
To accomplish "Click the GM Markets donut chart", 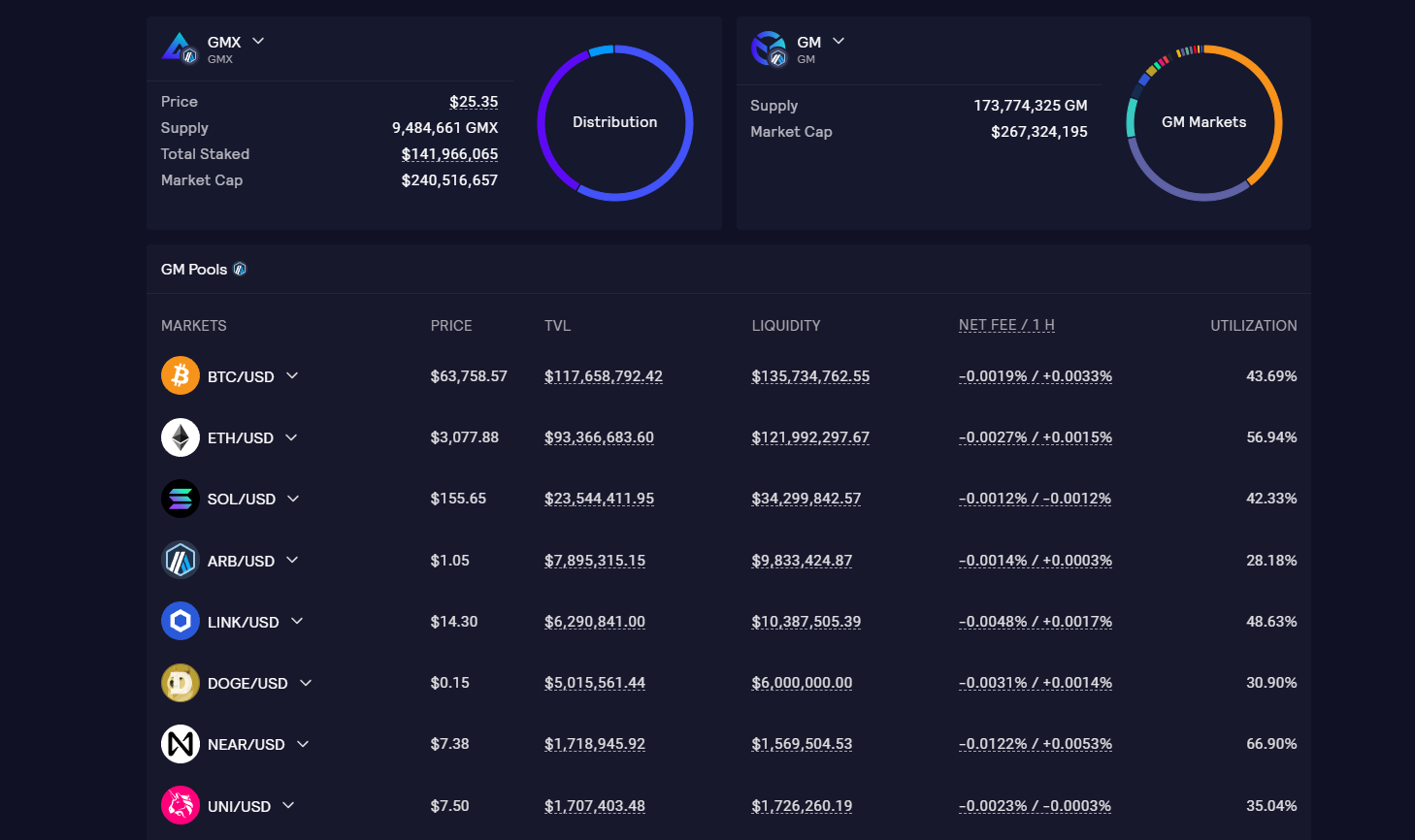I will (x=1203, y=122).
